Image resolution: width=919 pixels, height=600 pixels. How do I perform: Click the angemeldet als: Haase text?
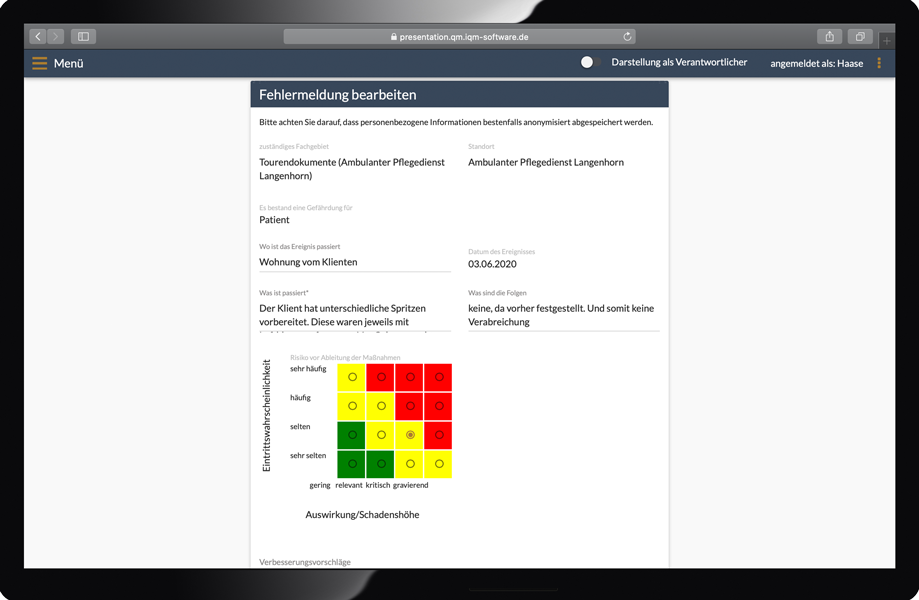(x=816, y=63)
